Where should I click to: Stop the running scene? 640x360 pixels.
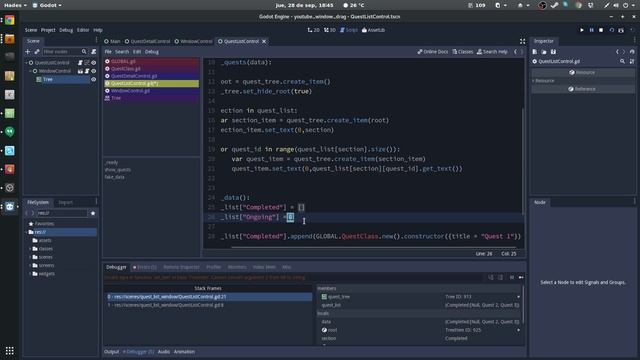(x=601, y=30)
